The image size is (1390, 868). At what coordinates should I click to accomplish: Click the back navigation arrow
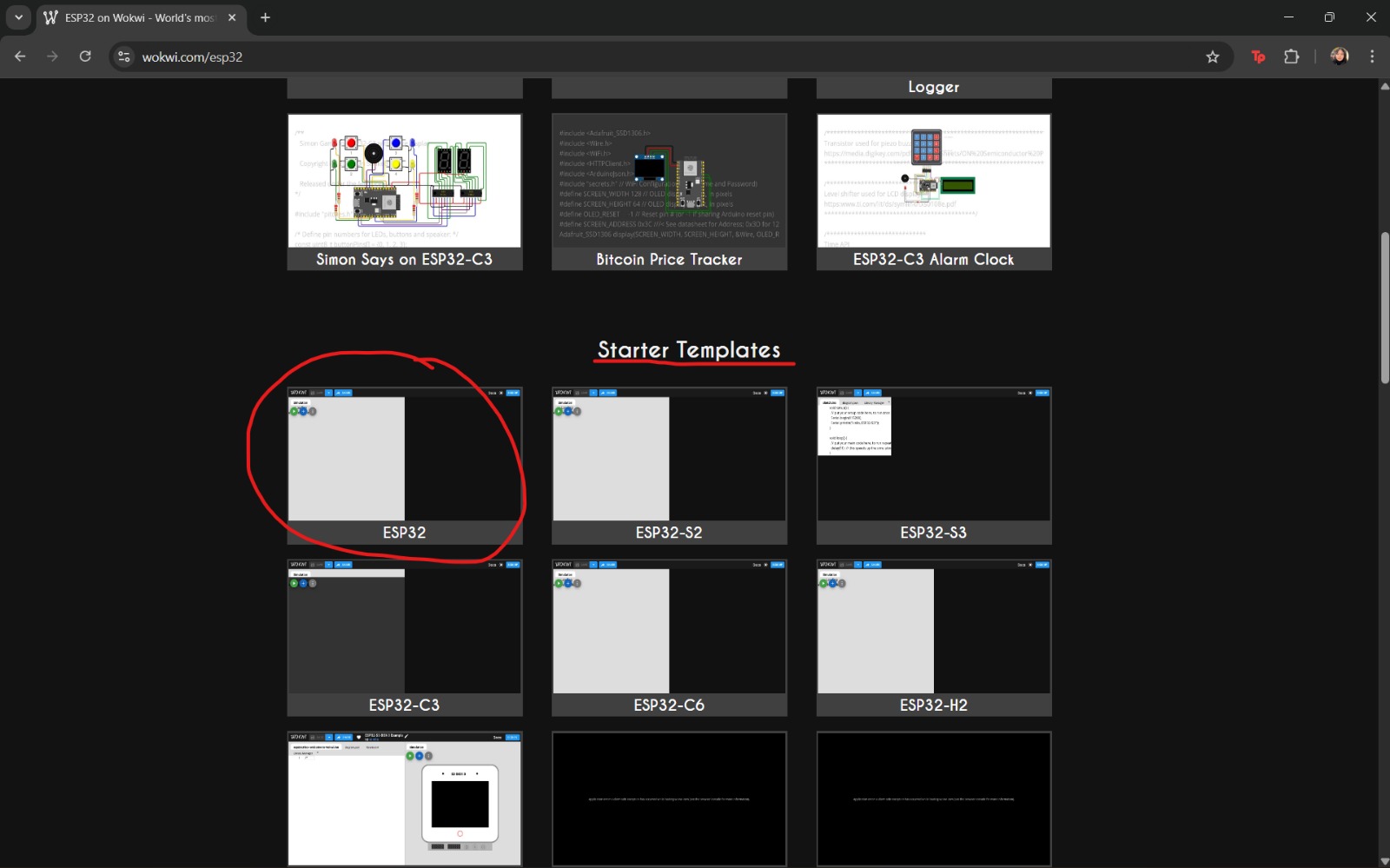point(20,56)
